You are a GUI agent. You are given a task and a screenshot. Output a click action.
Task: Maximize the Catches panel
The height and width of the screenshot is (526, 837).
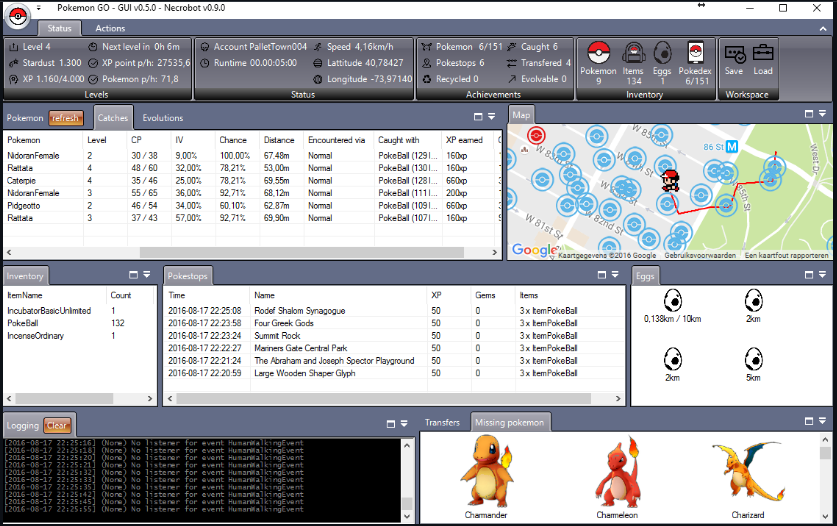coord(478,116)
